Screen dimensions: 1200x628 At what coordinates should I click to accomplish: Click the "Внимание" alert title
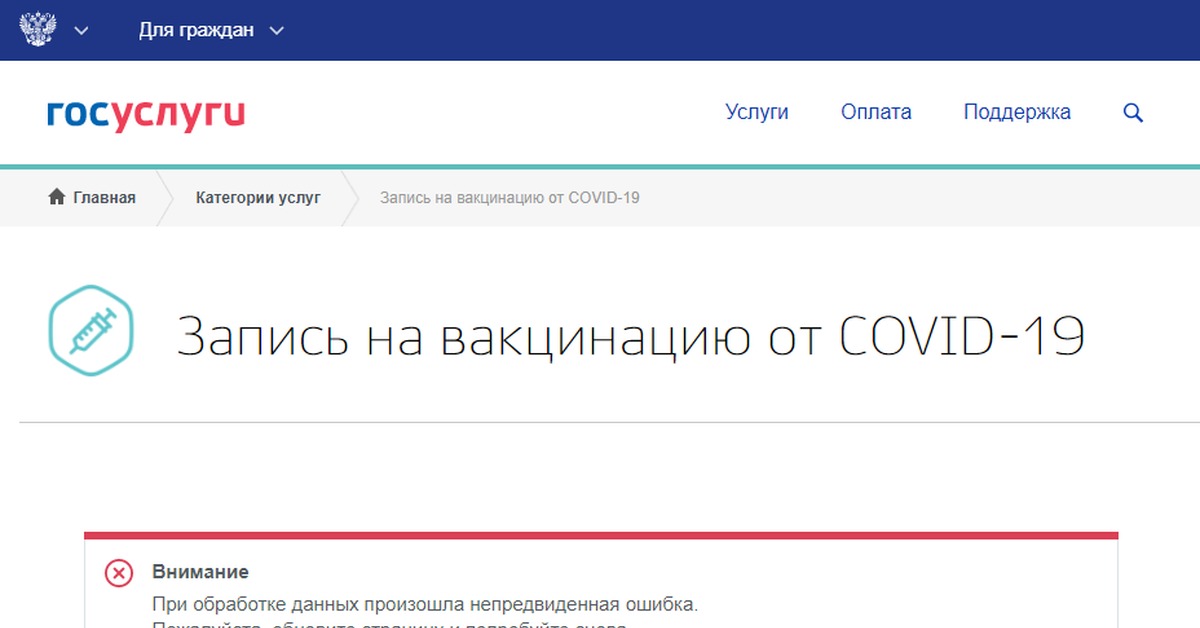(x=200, y=572)
